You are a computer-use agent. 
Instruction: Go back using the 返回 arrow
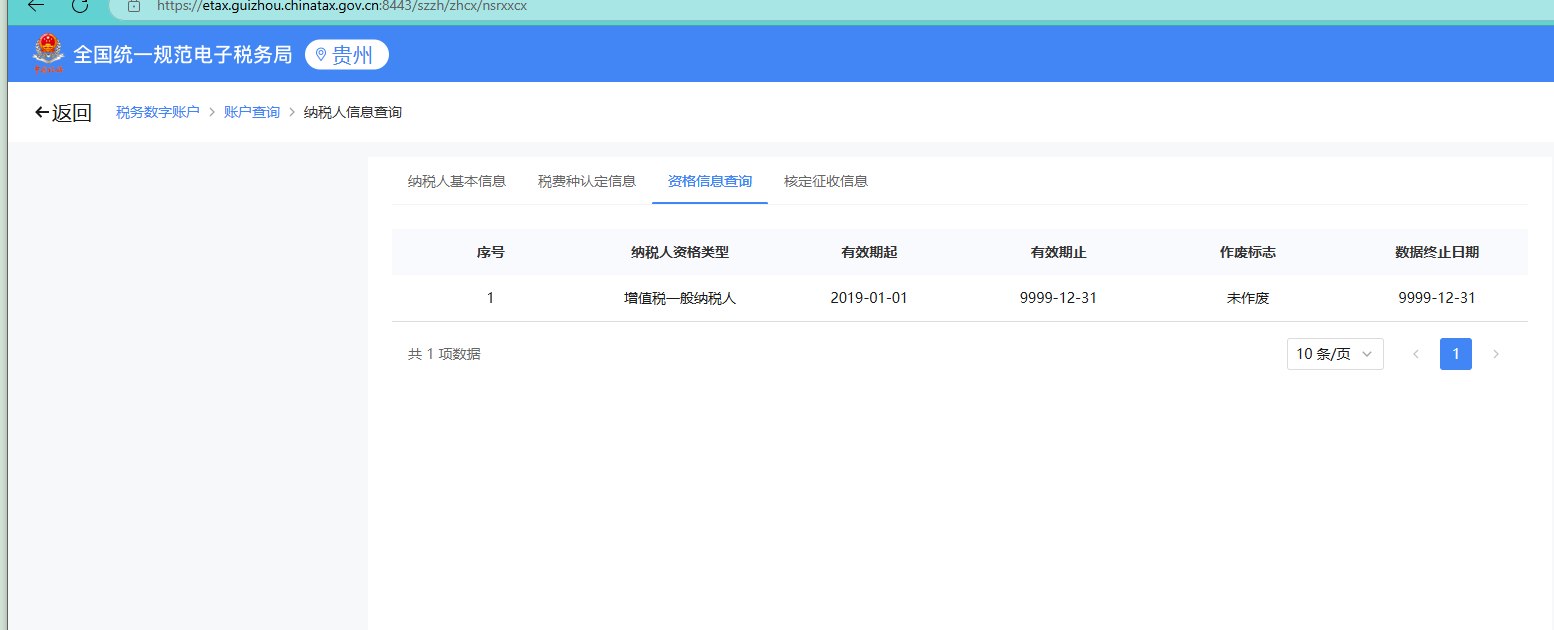62,113
